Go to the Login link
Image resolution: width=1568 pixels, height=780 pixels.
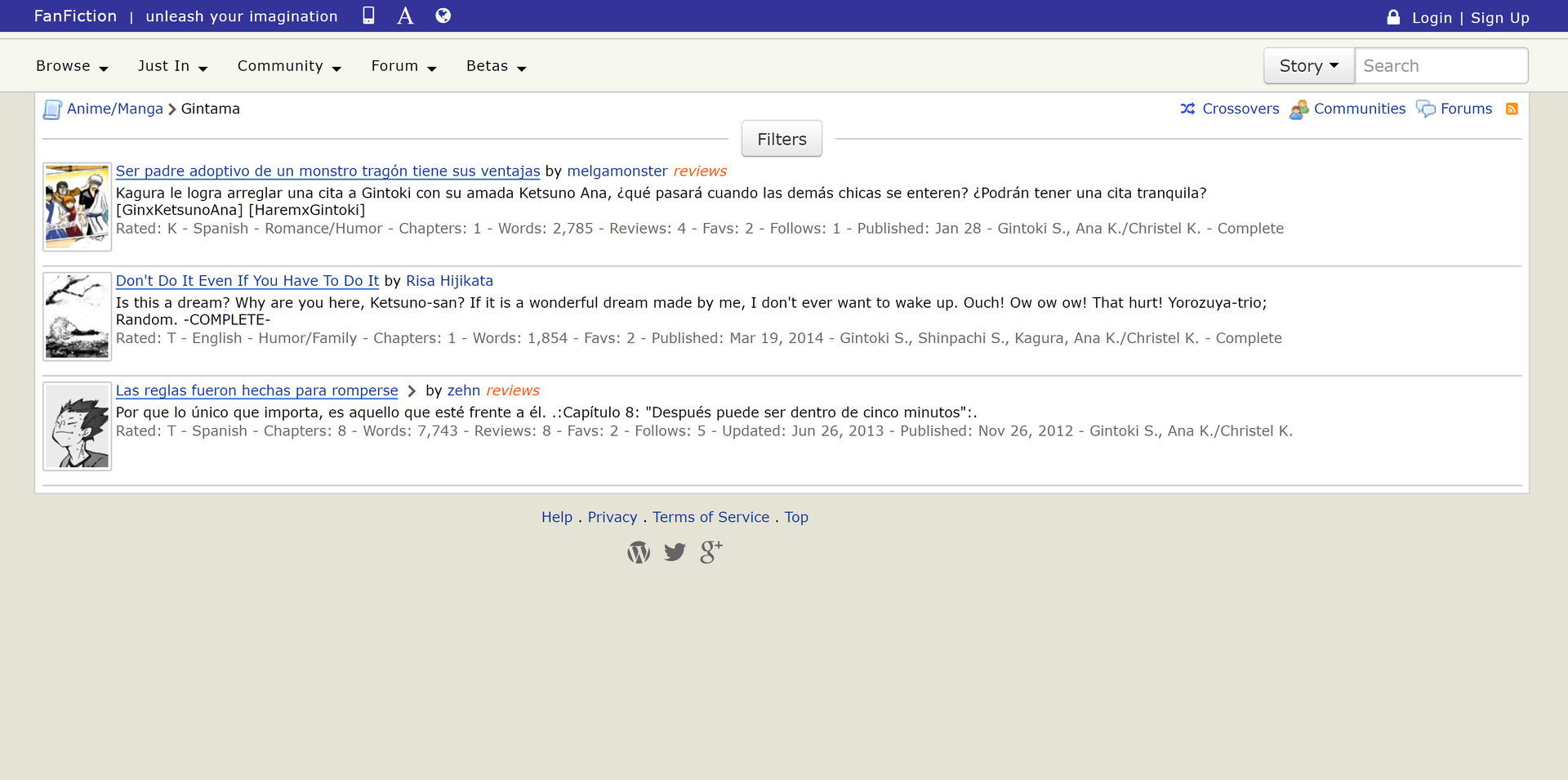coord(1432,18)
